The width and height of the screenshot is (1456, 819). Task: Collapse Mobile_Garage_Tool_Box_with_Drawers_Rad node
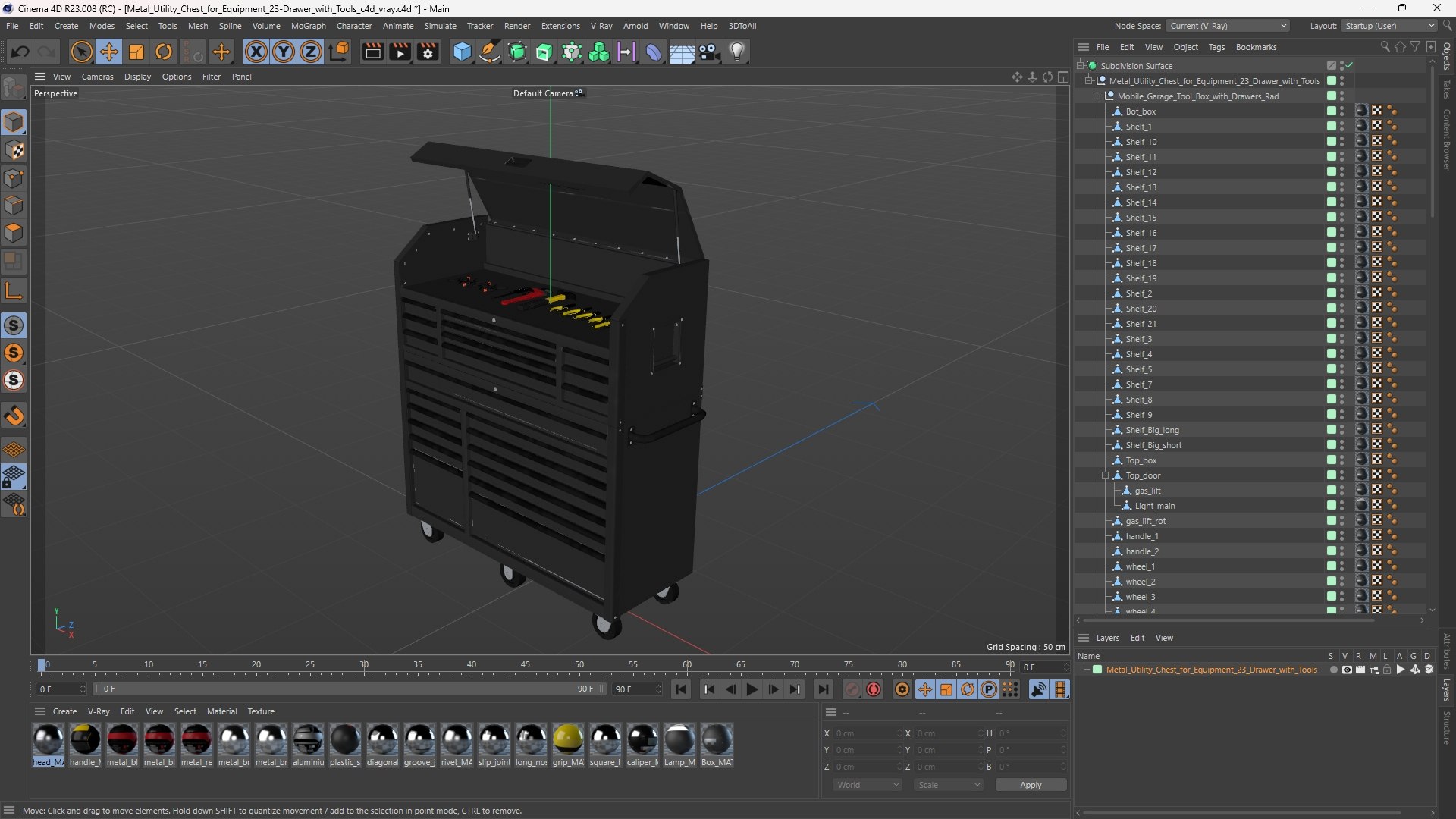1097,96
